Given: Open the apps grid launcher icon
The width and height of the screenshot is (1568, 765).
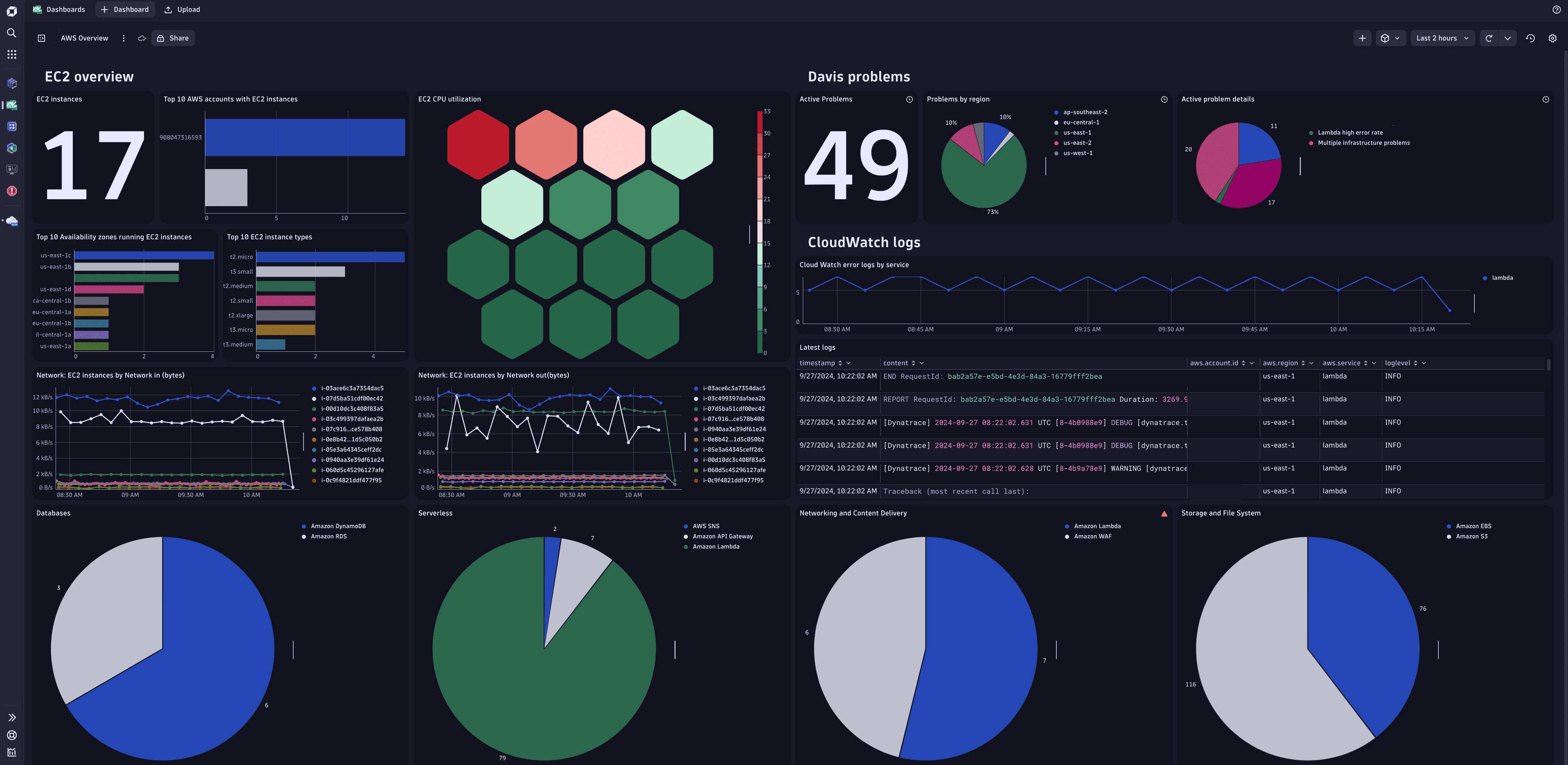Looking at the screenshot, I should point(11,54).
